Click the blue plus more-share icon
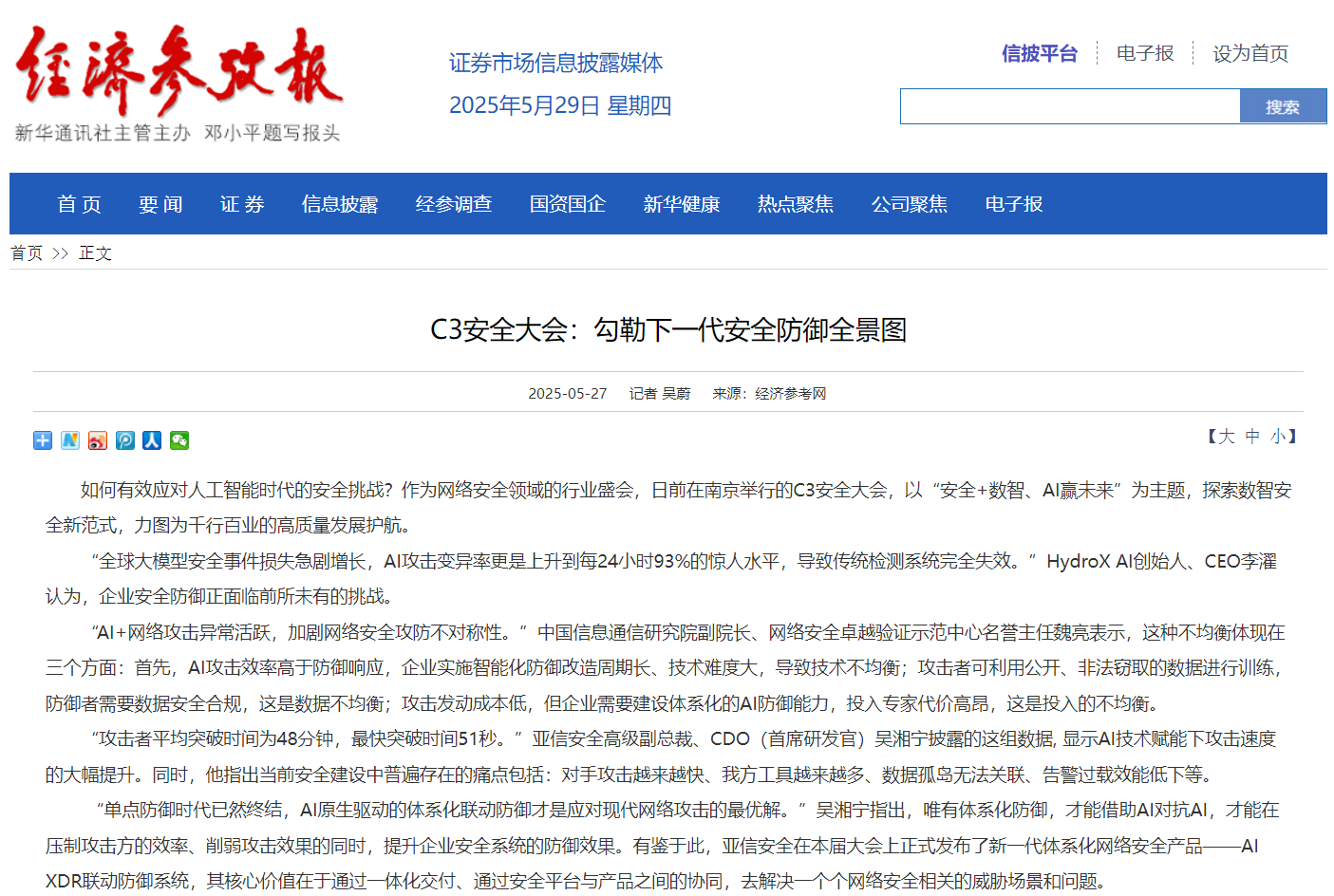The image size is (1334, 896). (43, 440)
